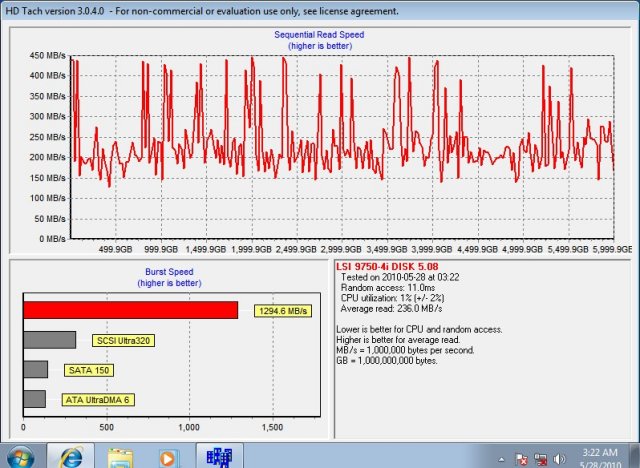Open volume speaker tray icon
The height and width of the screenshot is (468, 640).
click(x=560, y=459)
